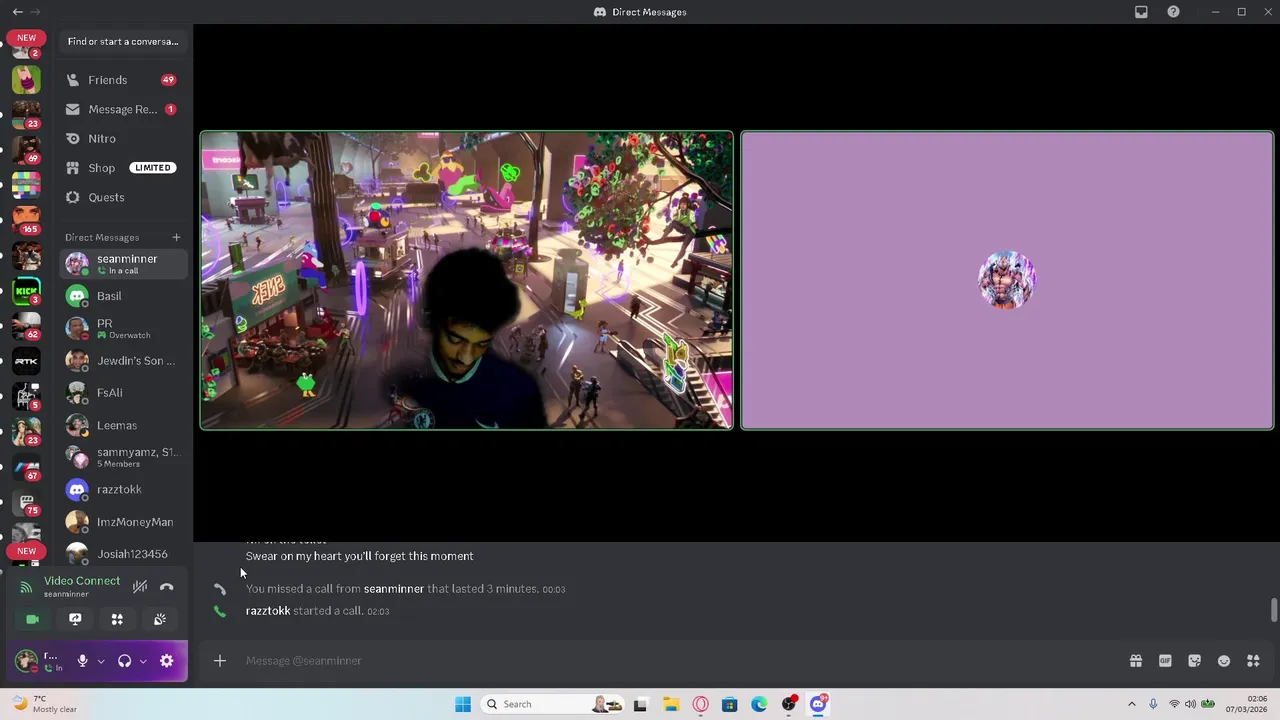Image resolution: width=1280 pixels, height=720 pixels.
Task: Click bottom NEW unread indicator in server list
Action: coord(26,551)
